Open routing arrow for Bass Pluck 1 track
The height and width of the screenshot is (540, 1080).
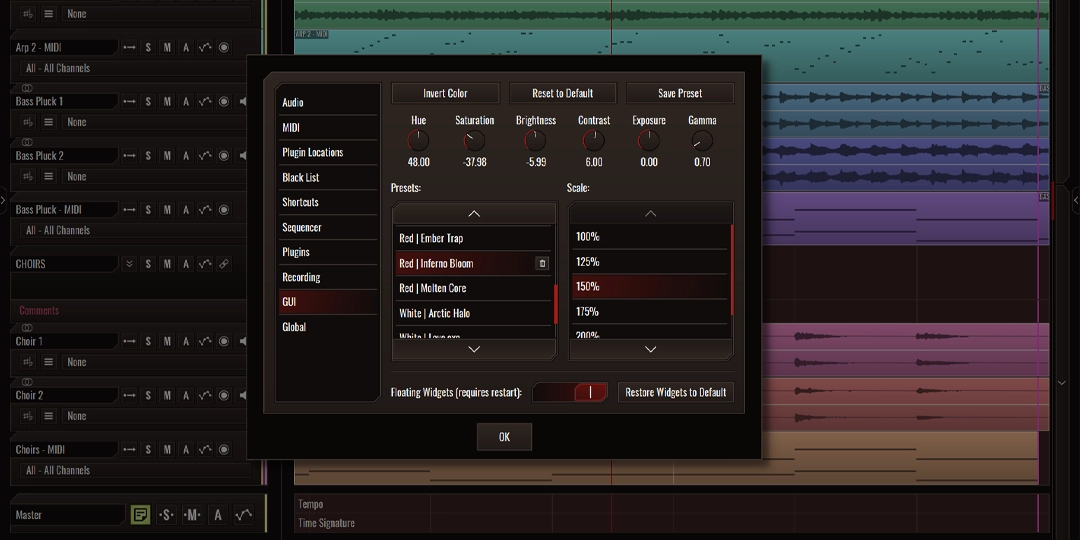[x=129, y=101]
